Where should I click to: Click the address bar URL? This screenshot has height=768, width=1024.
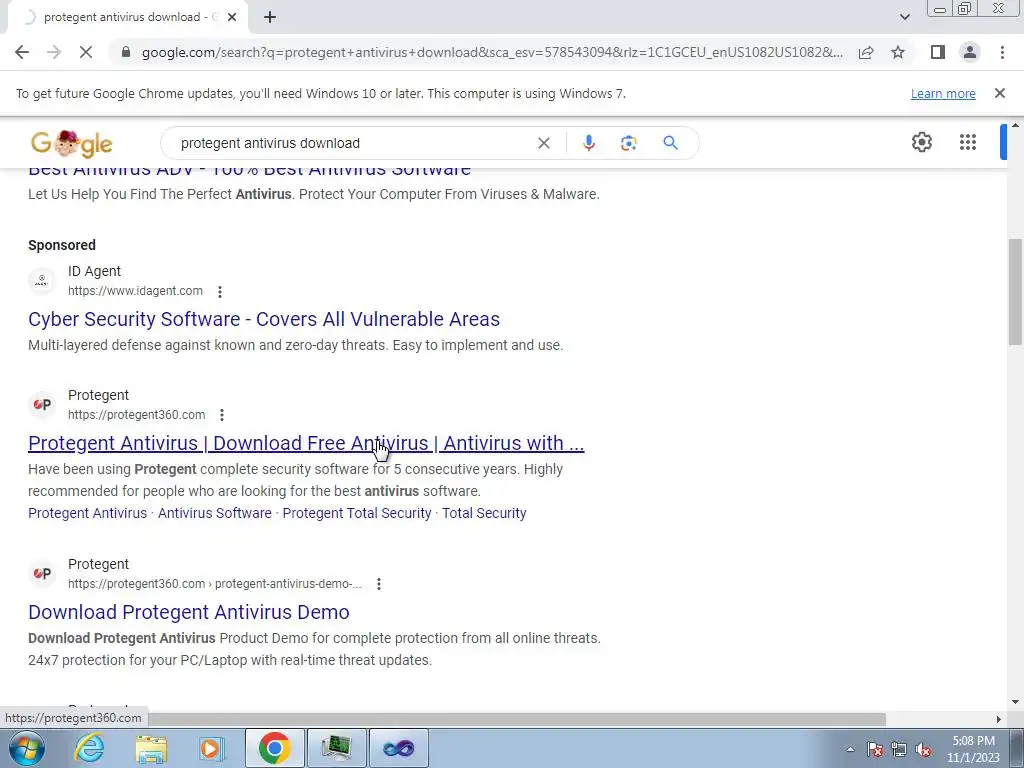click(491, 52)
